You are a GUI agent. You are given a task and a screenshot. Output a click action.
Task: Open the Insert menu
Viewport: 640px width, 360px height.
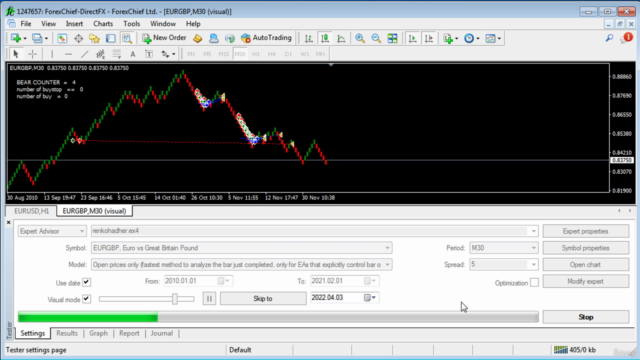click(x=74, y=24)
